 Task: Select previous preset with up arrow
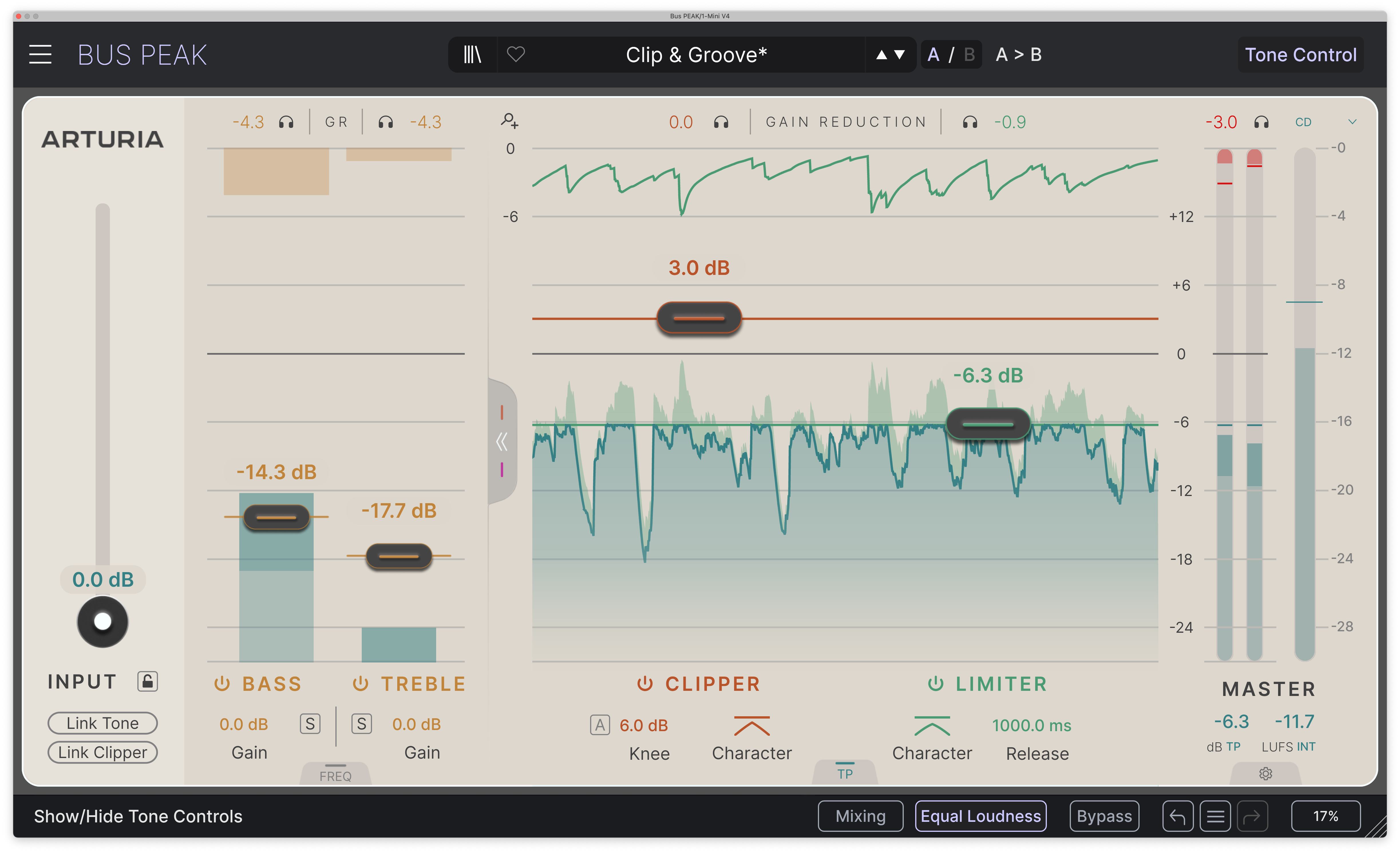(x=881, y=55)
